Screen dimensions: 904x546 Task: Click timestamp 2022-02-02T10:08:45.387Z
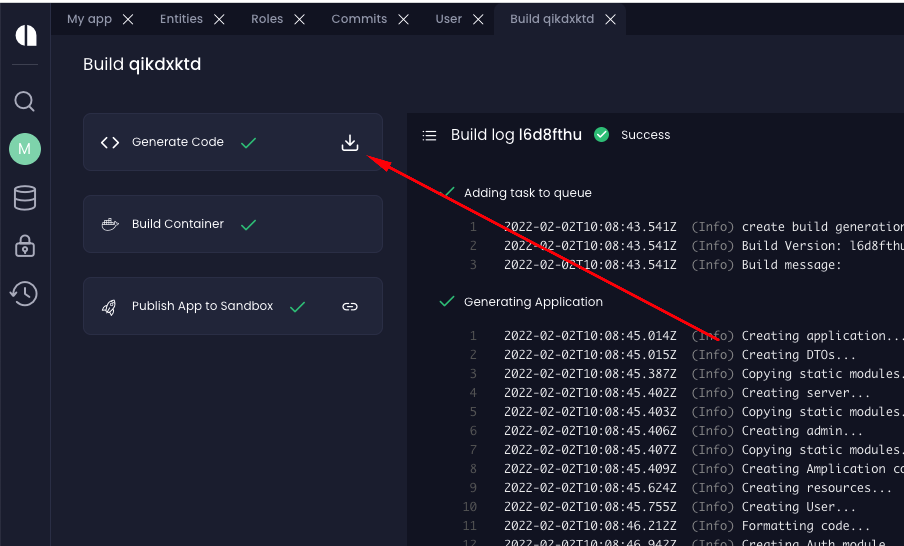(x=590, y=374)
